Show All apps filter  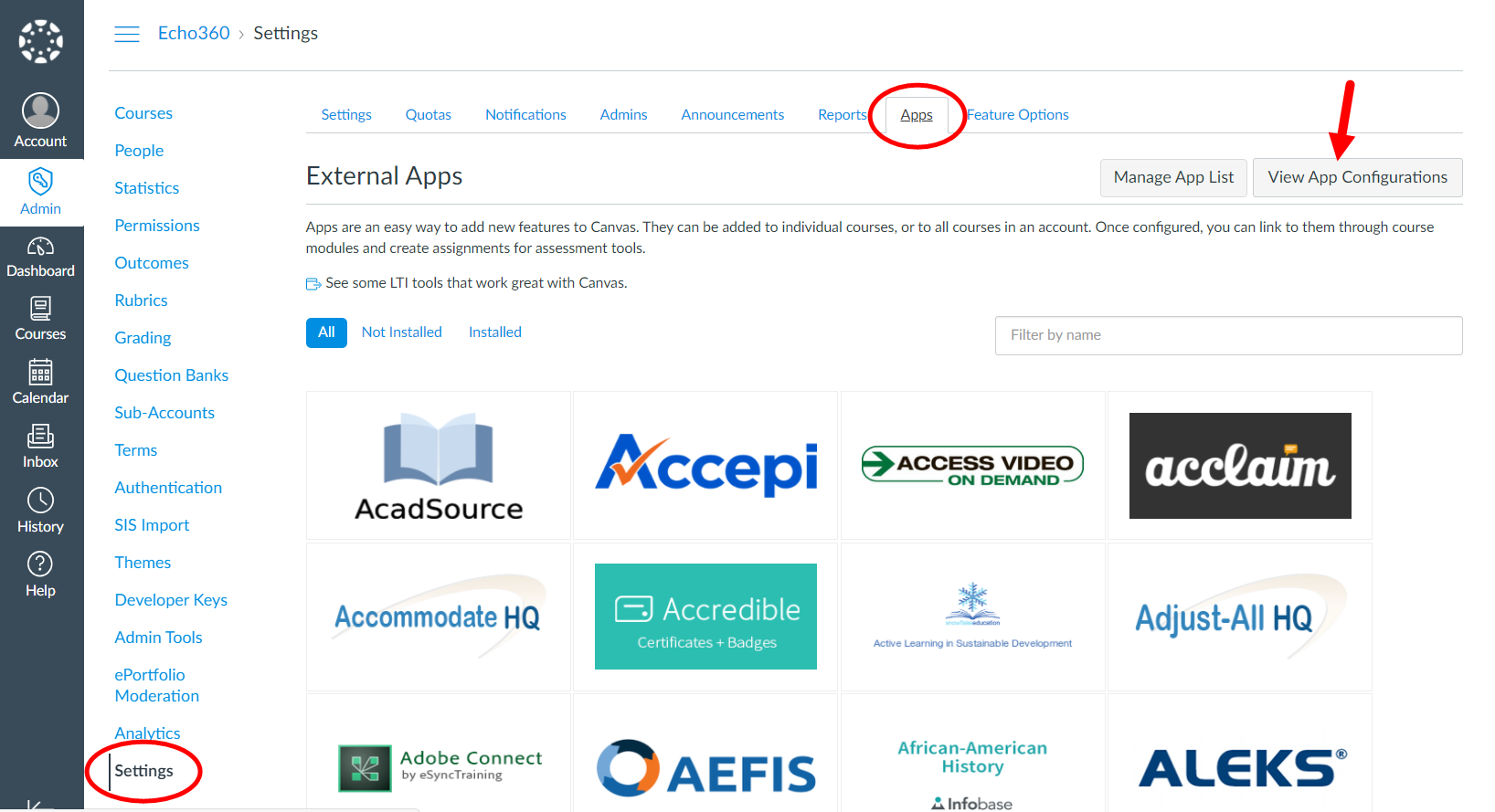(x=326, y=332)
